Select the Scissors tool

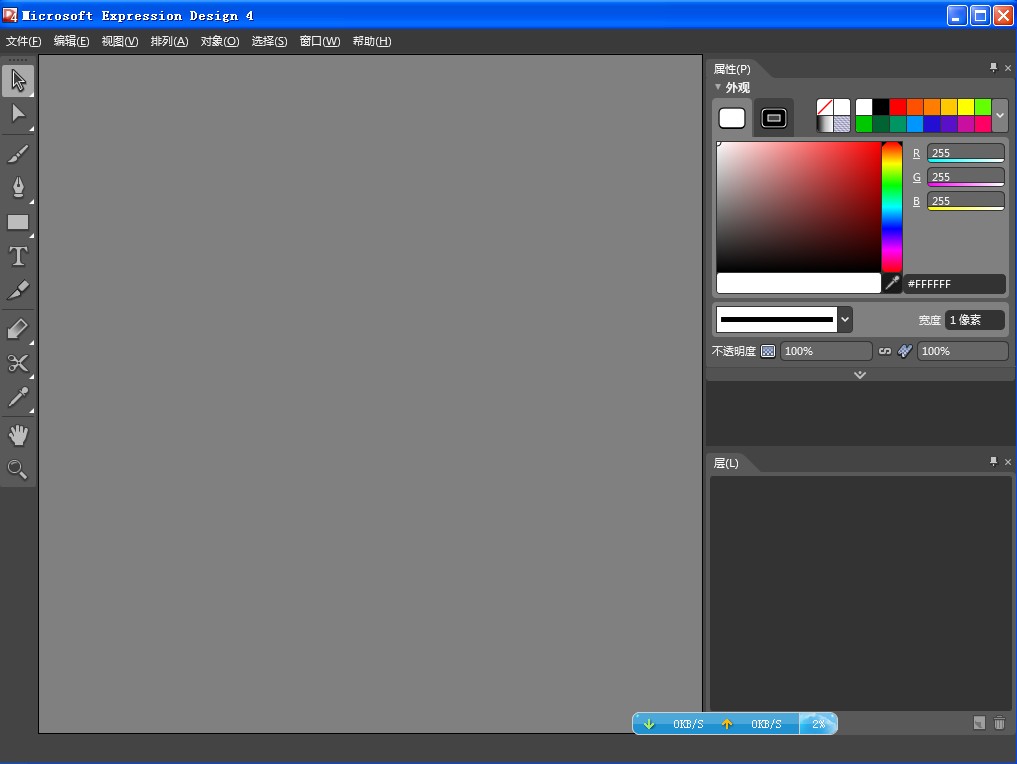click(18, 363)
